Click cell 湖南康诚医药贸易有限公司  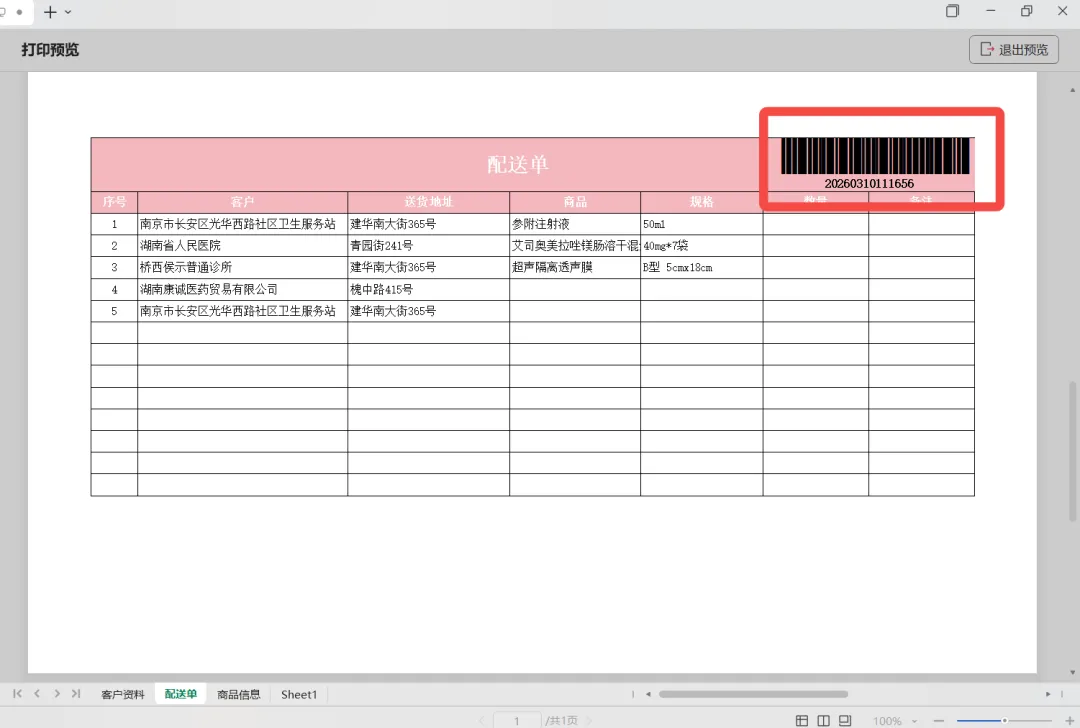242,289
